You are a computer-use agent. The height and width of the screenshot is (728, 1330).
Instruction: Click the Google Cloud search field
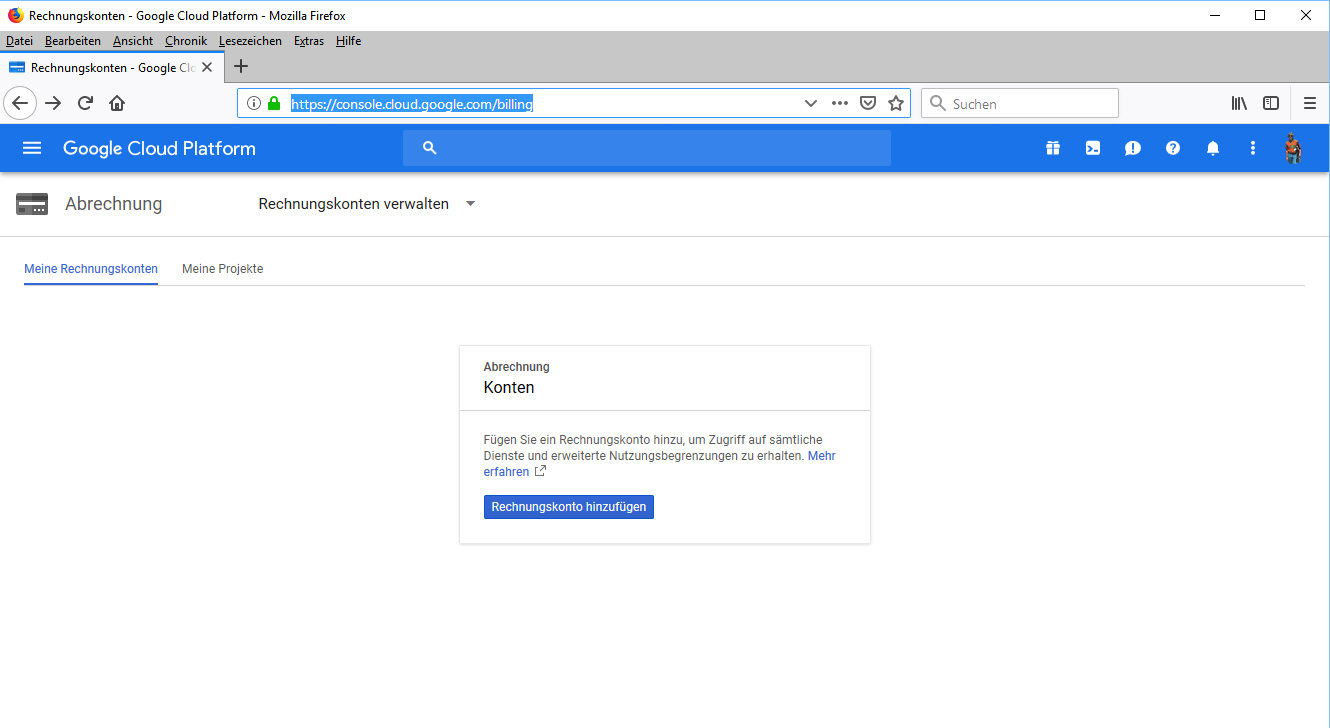pos(646,148)
